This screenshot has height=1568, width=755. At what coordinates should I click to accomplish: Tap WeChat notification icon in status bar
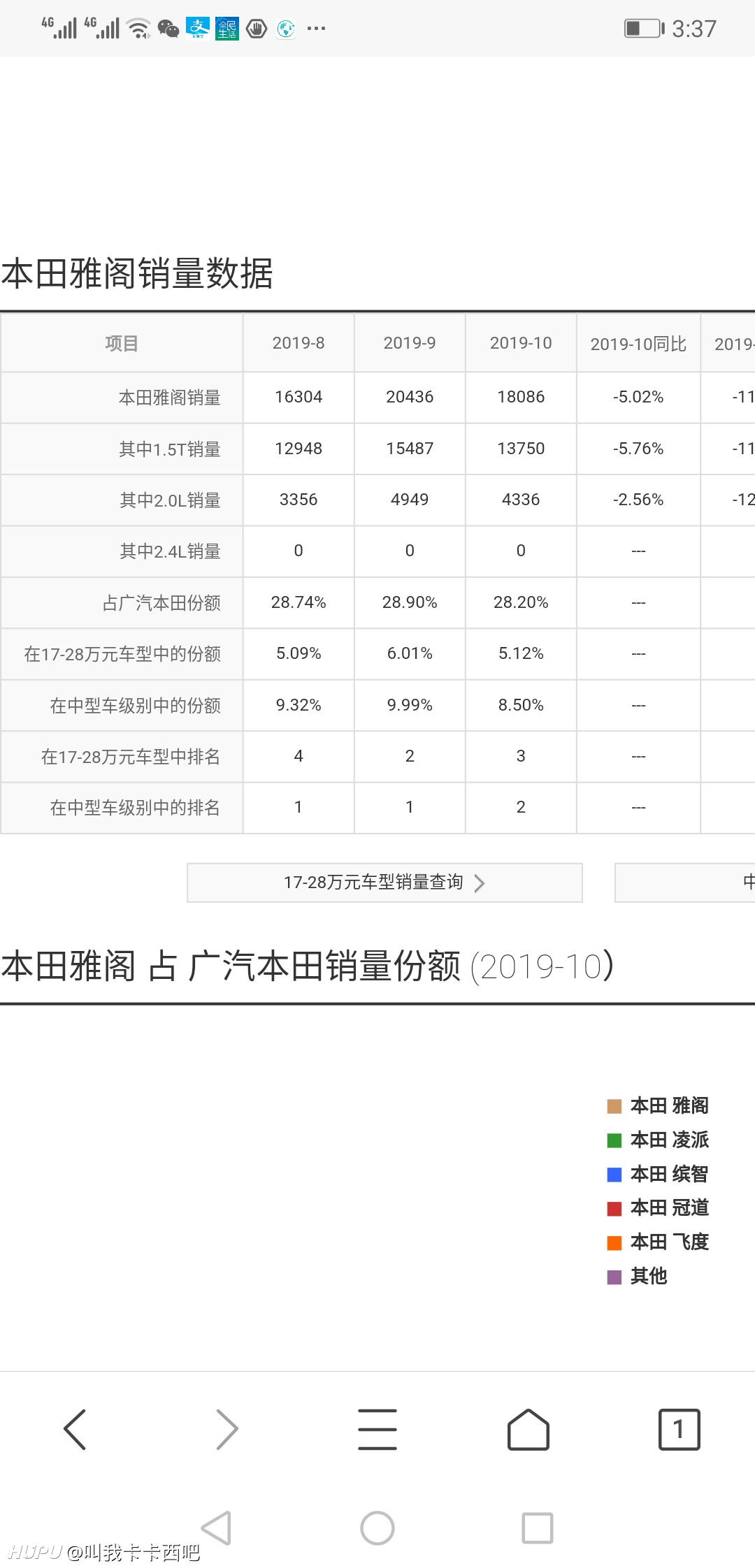168,29
